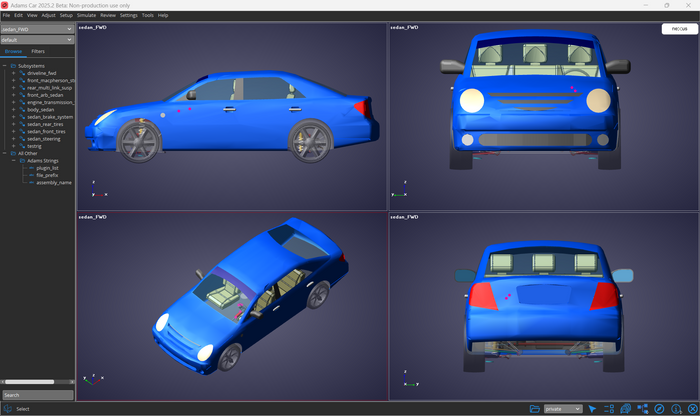
Task: Open the sedan_FWD assembly dropdown
Action: [37, 29]
